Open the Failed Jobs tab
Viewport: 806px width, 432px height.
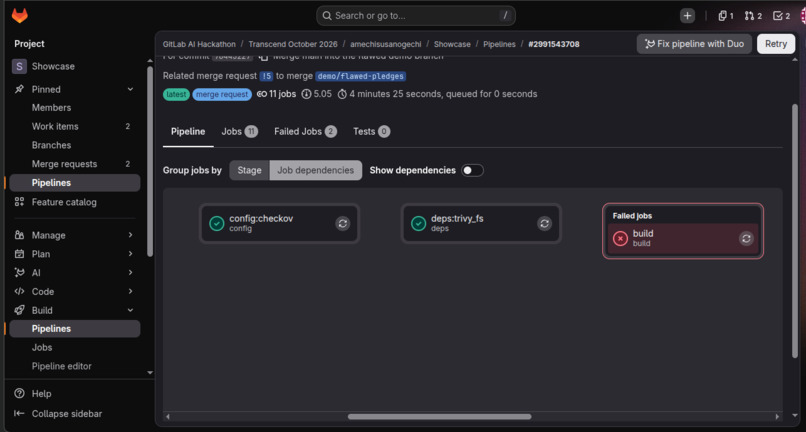(x=305, y=132)
